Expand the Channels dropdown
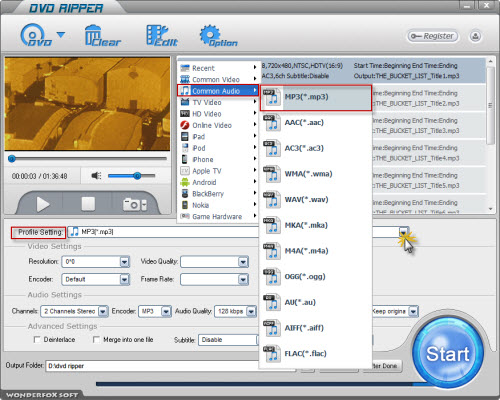The image size is (500, 400). (x=103, y=311)
